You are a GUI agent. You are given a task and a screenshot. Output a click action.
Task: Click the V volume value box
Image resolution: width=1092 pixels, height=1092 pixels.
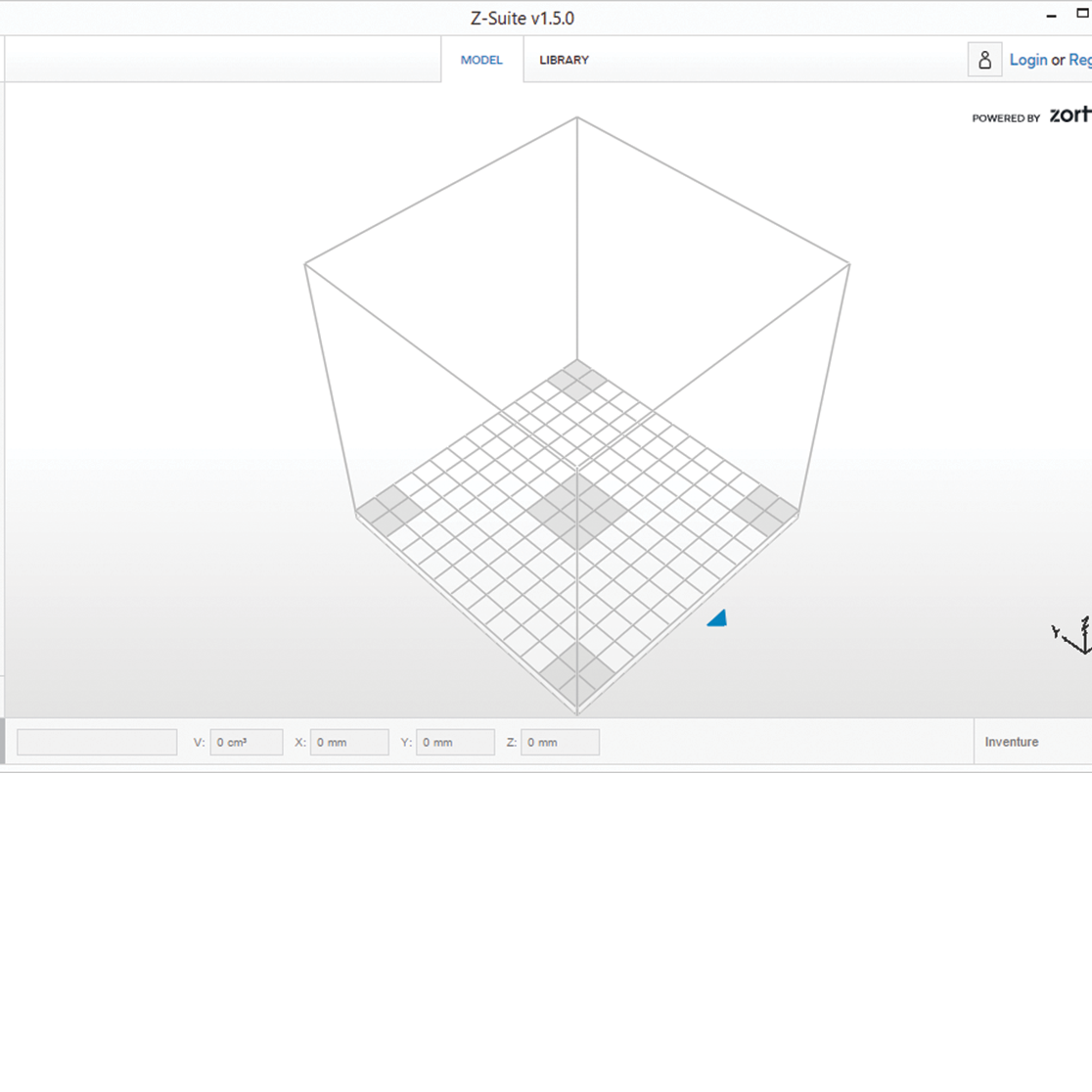[246, 742]
